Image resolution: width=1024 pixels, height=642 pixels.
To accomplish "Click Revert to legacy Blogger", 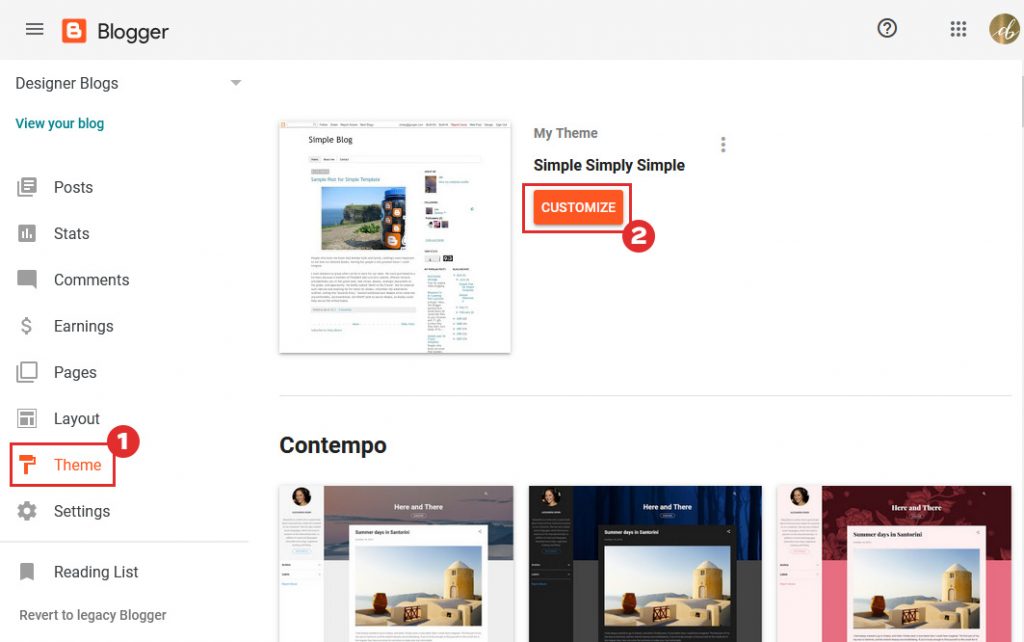I will (x=91, y=615).
